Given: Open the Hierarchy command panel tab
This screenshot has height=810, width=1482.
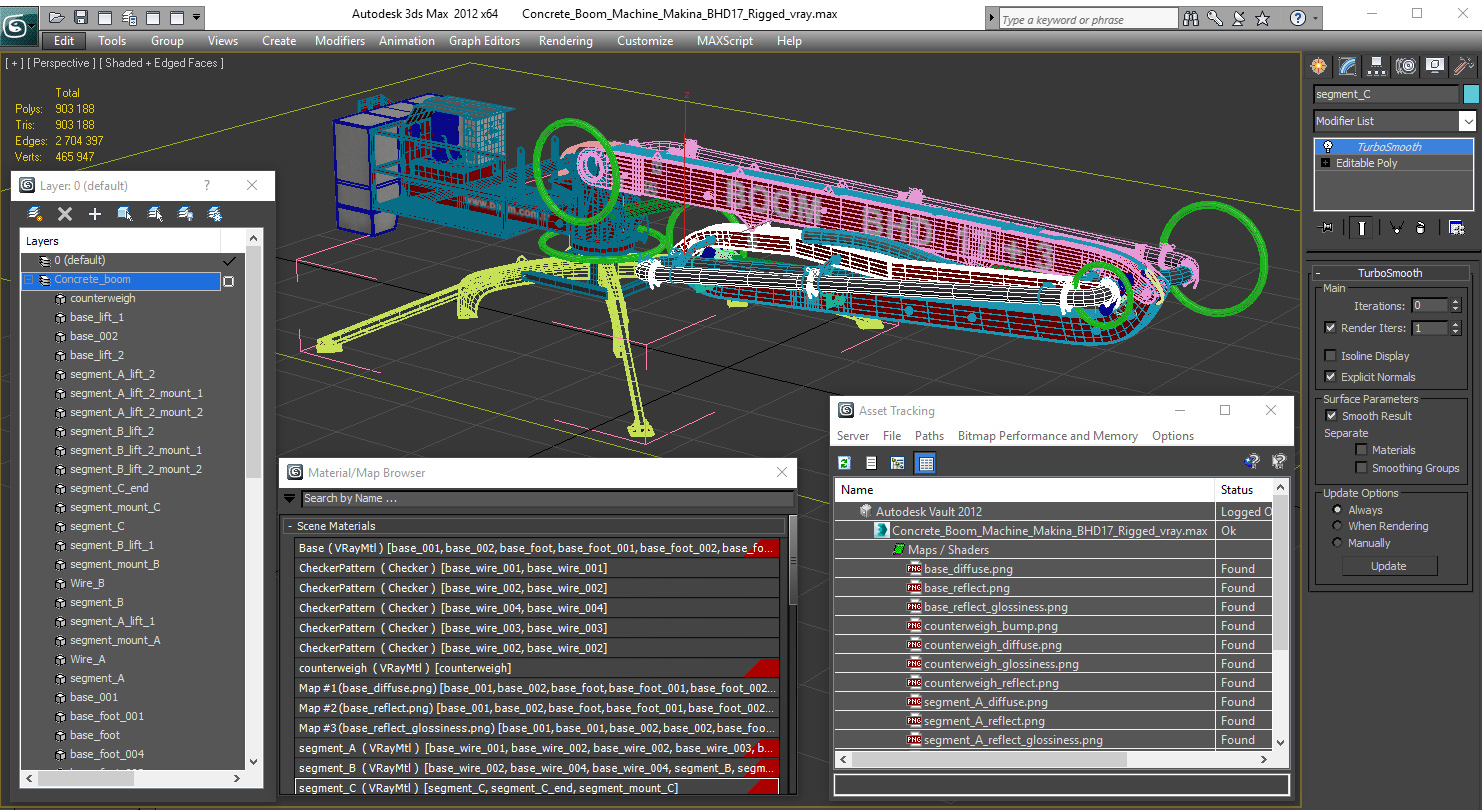Looking at the screenshot, I should click(1377, 66).
